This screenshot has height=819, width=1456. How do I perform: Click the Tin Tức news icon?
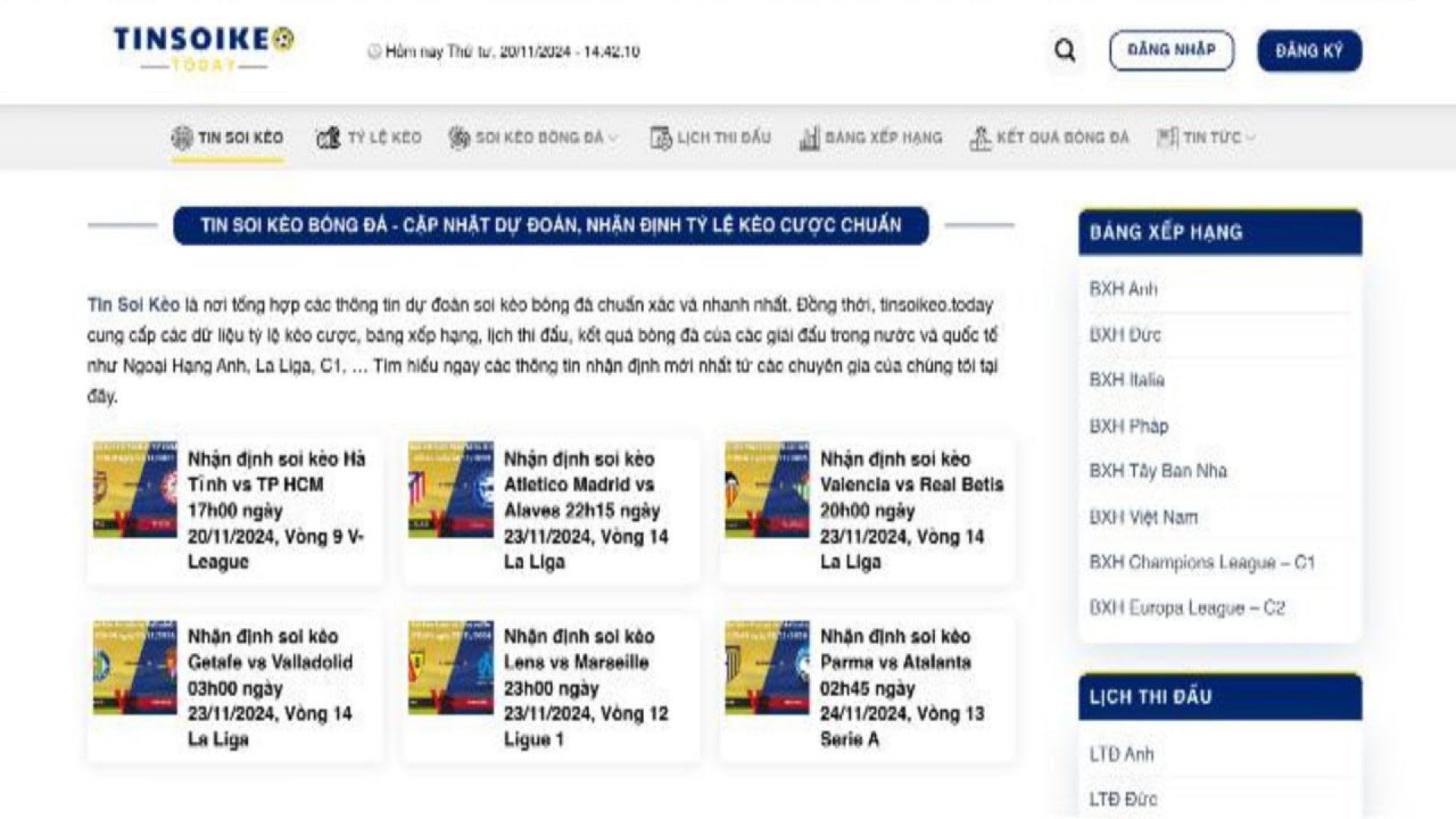[x=1167, y=138]
